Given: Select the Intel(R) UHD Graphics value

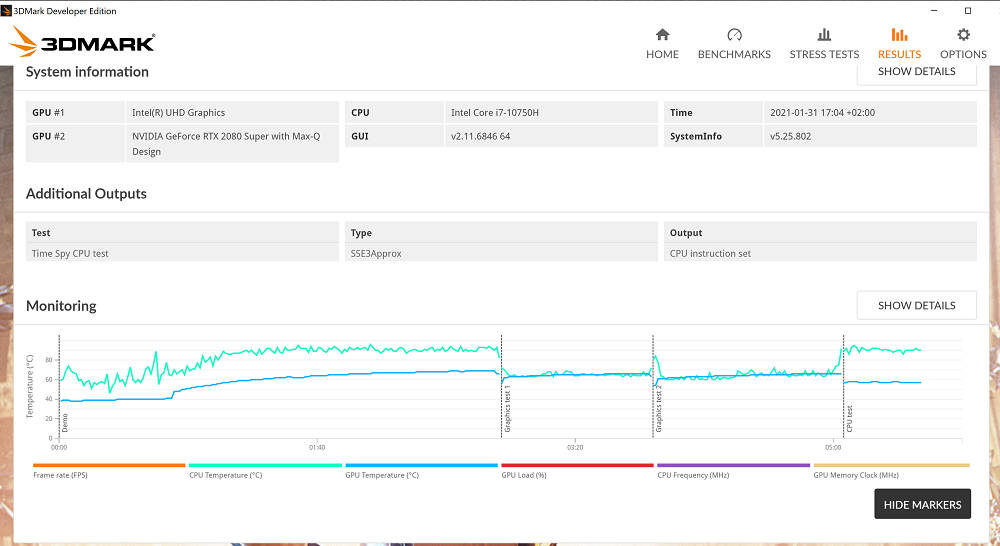Looking at the screenshot, I should point(179,112).
